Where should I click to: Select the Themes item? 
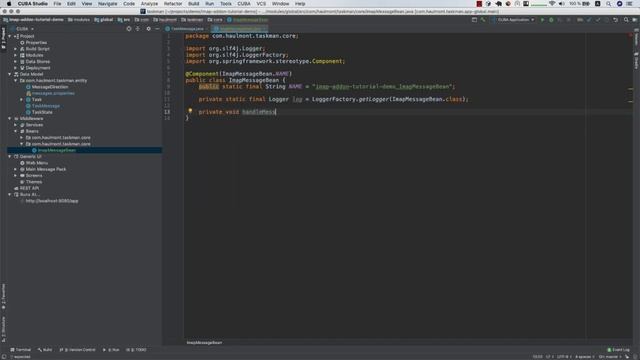34,182
